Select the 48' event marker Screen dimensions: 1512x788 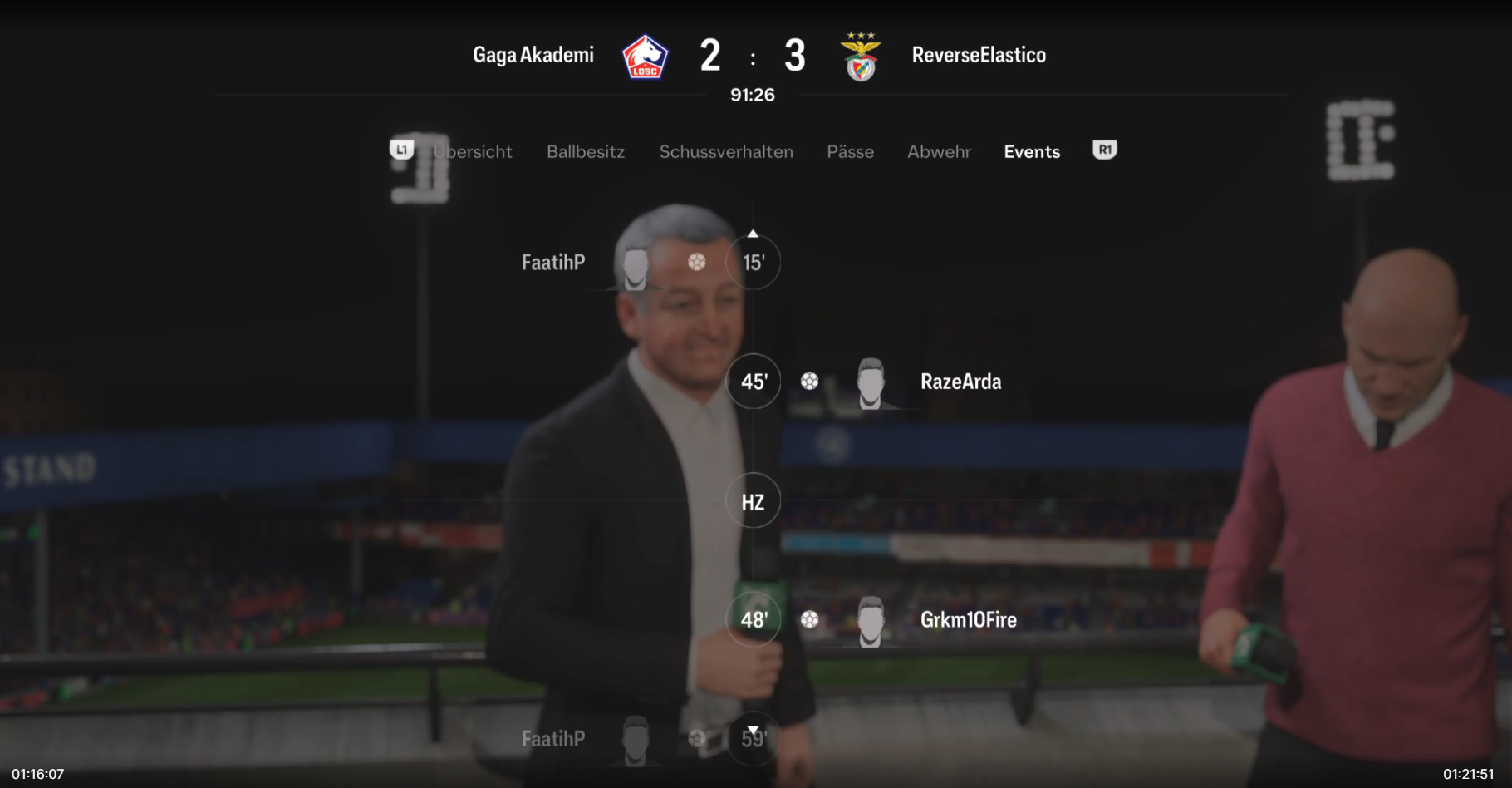(x=753, y=619)
